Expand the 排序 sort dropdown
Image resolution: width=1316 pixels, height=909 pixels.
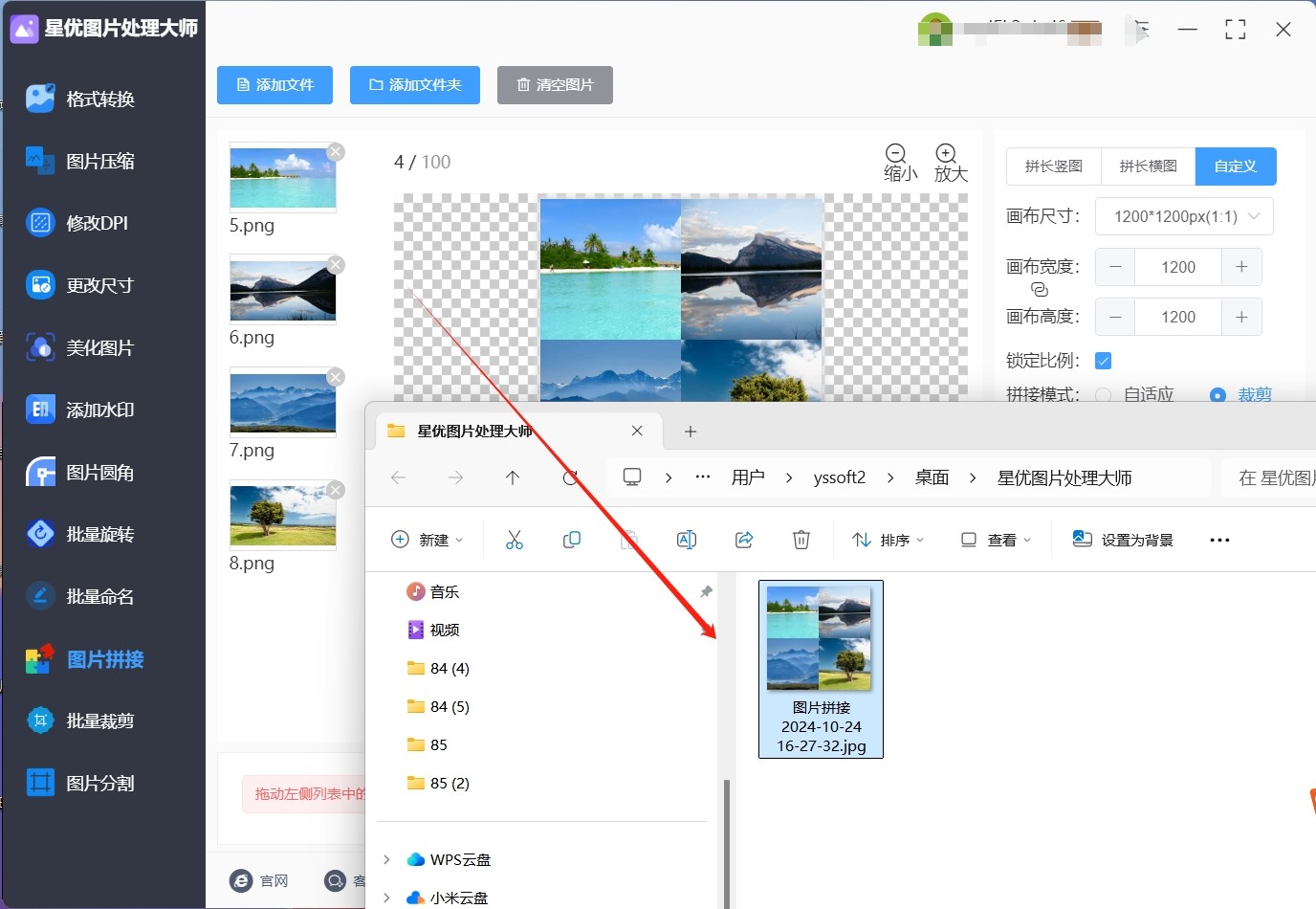[888, 540]
